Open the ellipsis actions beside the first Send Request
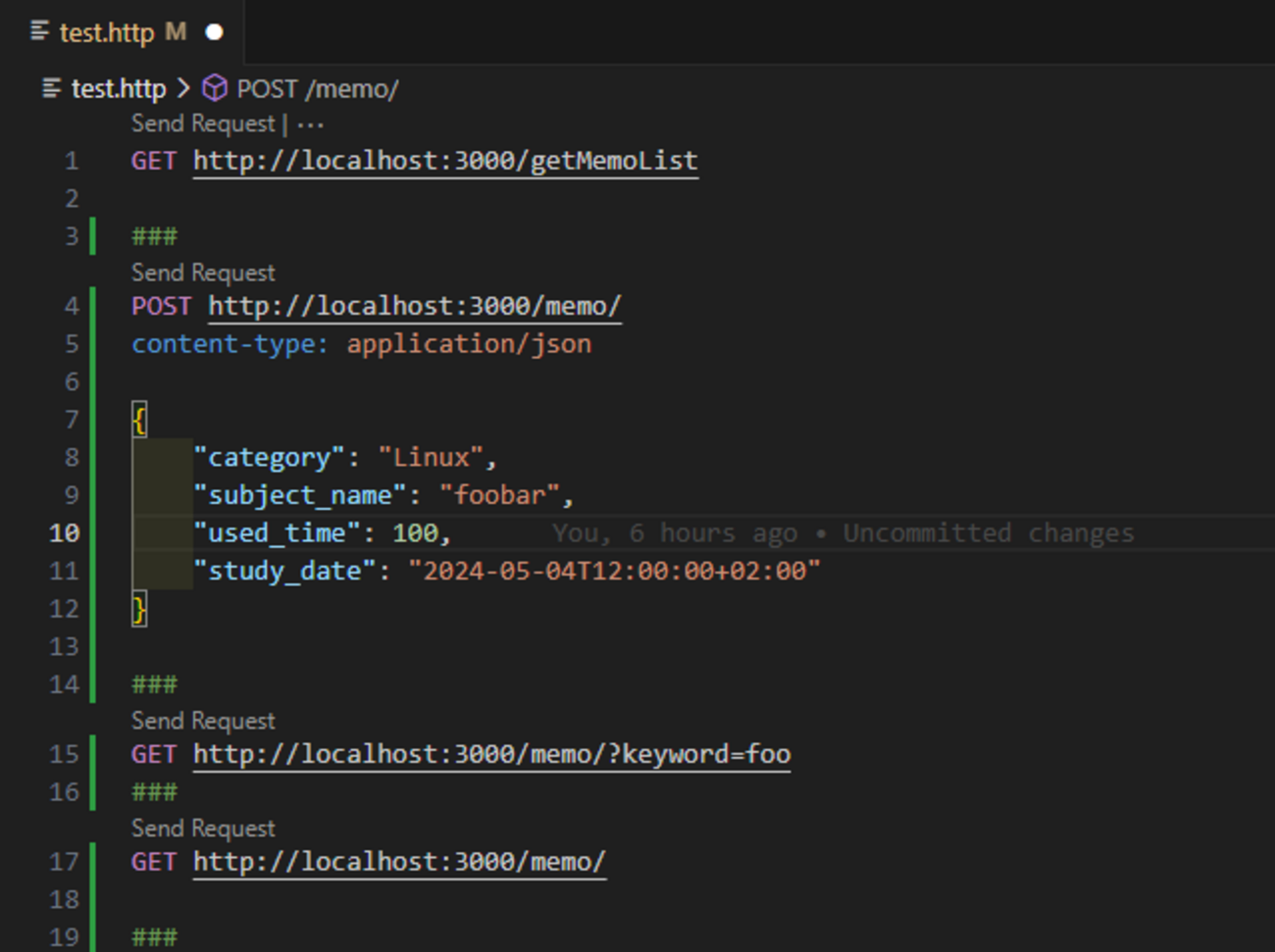1275x952 pixels. 310,125
